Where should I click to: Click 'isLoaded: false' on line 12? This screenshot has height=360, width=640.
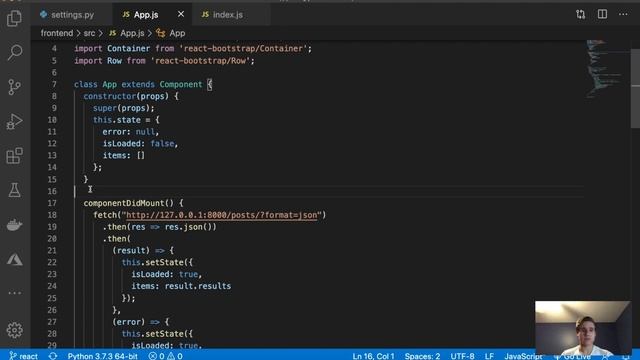(138, 144)
